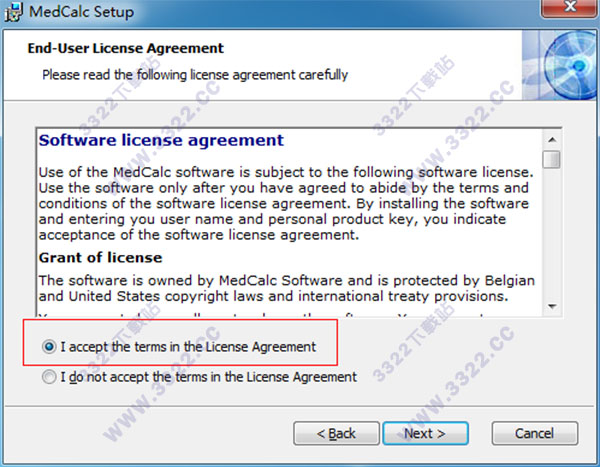Click the 'I do not accept' label text
The height and width of the screenshot is (467, 600).
[x=208, y=378]
